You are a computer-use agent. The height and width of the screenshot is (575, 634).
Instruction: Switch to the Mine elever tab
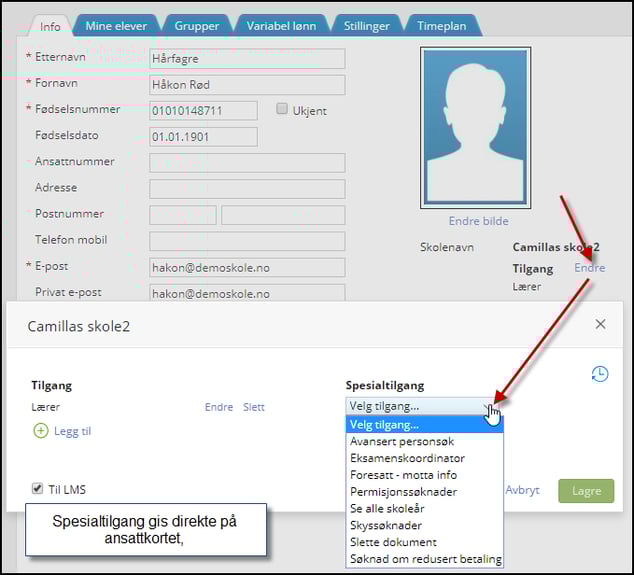pyautogui.click(x=116, y=26)
